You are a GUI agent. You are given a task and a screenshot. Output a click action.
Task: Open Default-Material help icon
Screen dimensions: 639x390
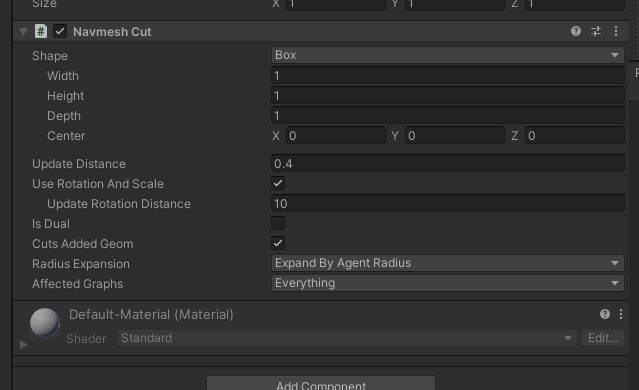(605, 314)
